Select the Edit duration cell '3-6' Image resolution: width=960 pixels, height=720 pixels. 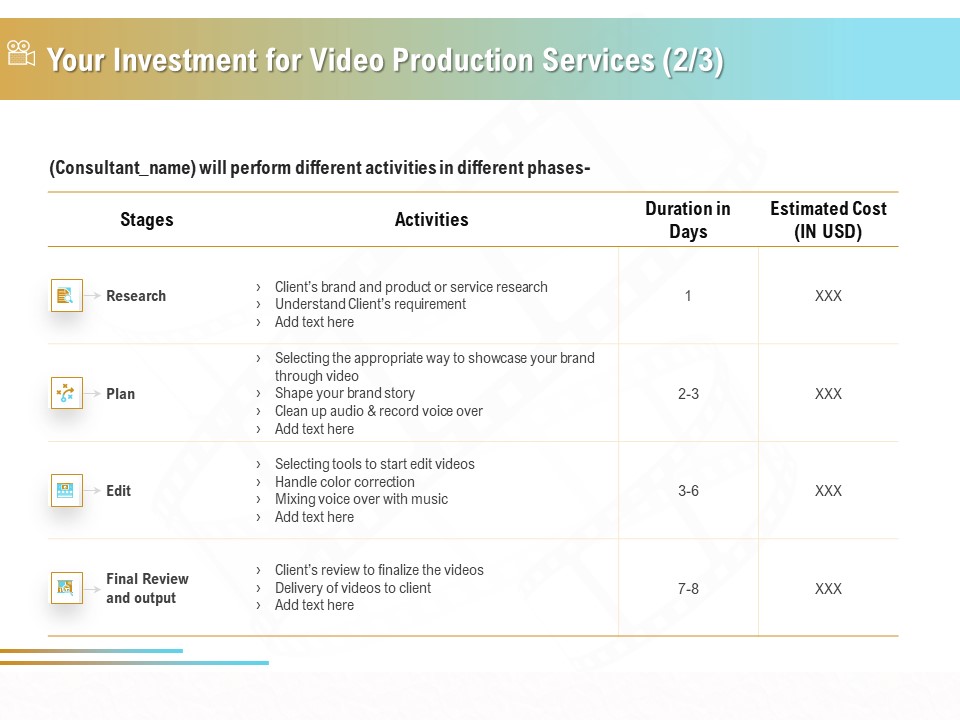coord(688,491)
